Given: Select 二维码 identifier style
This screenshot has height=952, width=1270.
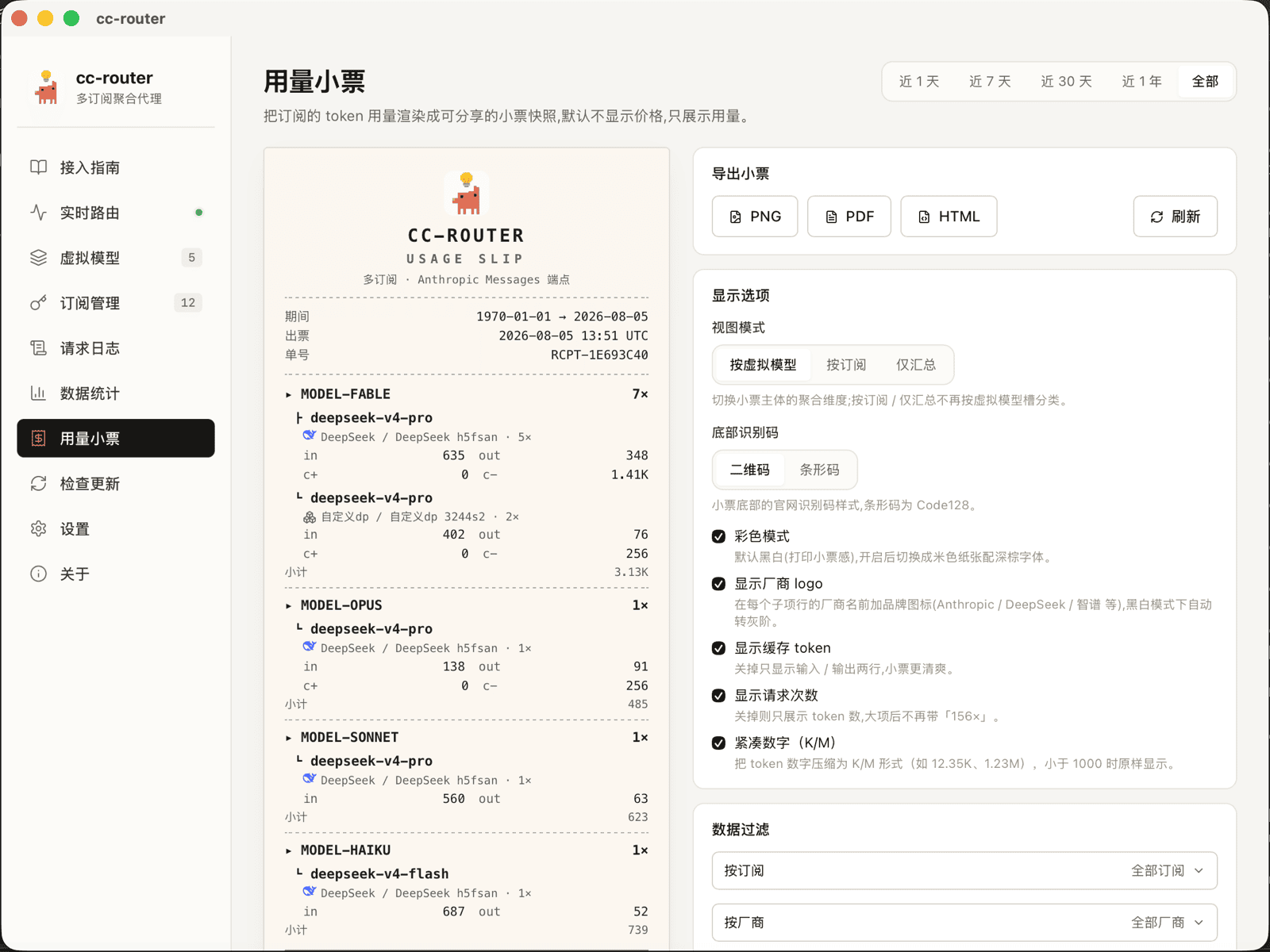Looking at the screenshot, I should [750, 470].
